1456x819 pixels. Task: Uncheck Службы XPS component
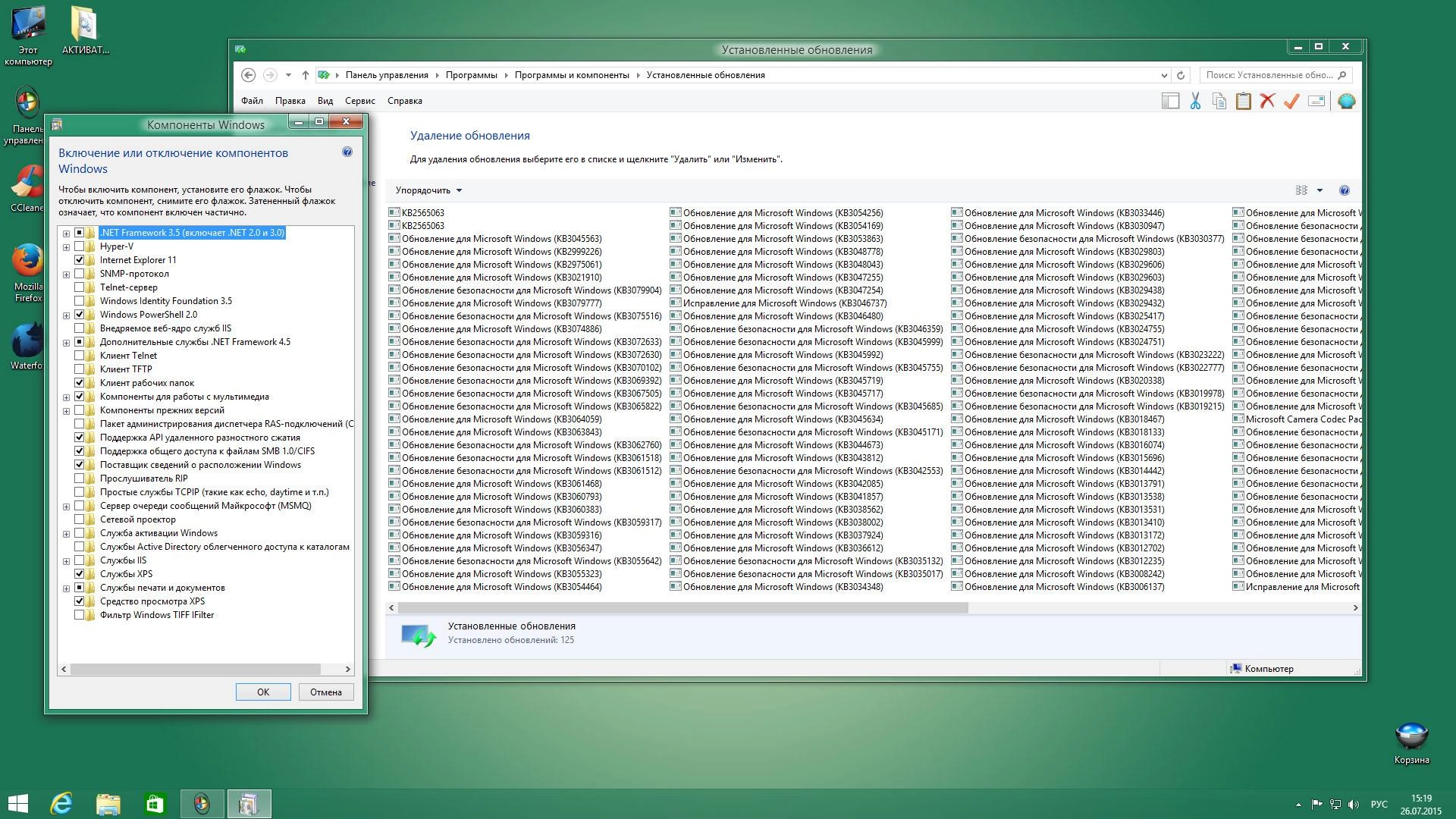pyautogui.click(x=79, y=574)
